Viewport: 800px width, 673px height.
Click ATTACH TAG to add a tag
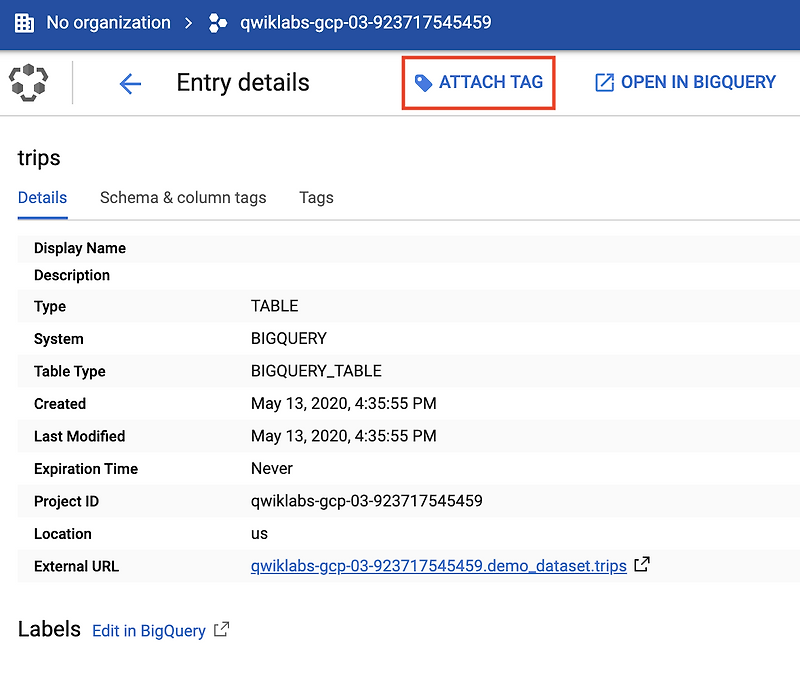478,82
